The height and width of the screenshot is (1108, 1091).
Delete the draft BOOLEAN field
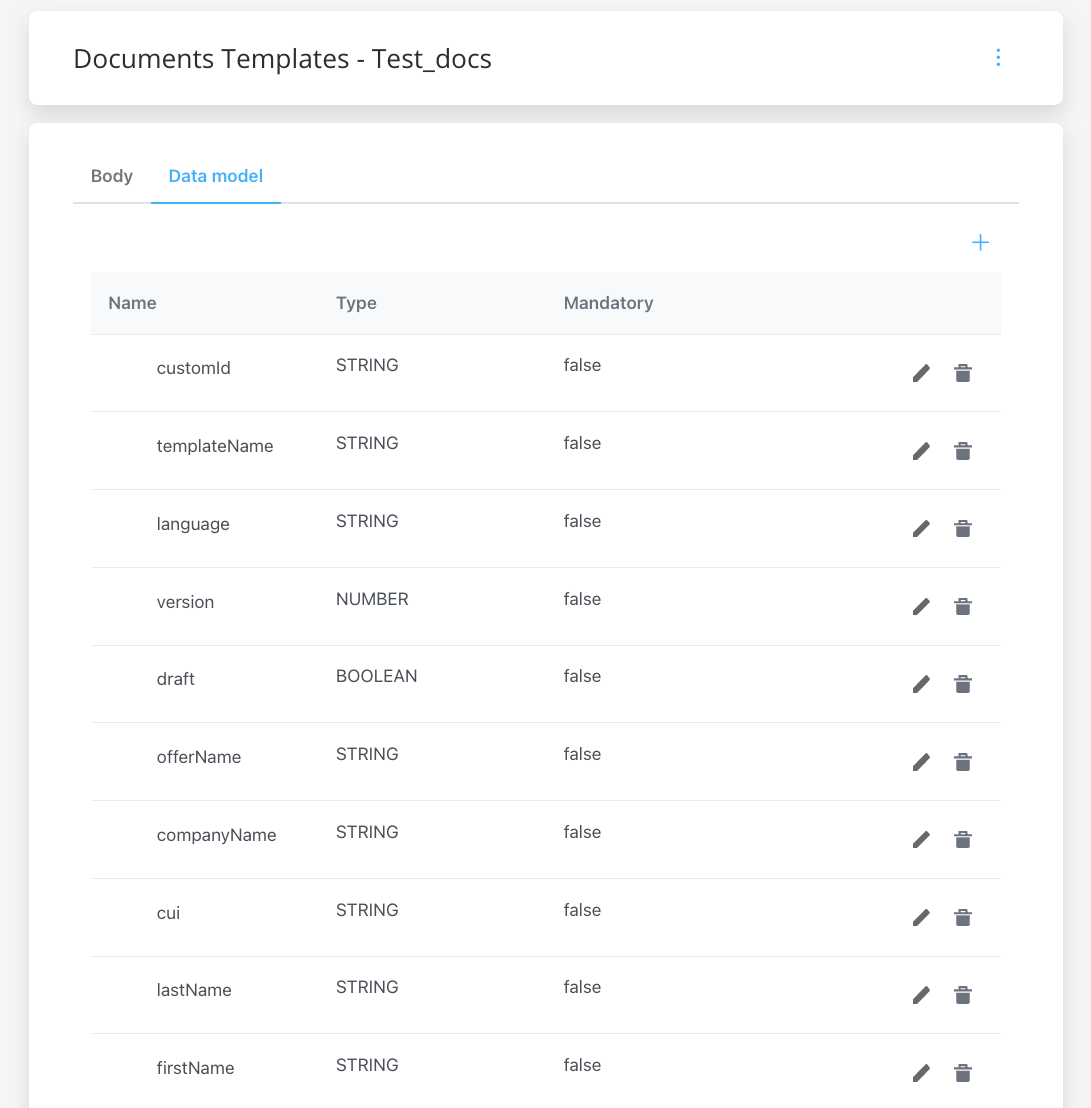coord(962,684)
